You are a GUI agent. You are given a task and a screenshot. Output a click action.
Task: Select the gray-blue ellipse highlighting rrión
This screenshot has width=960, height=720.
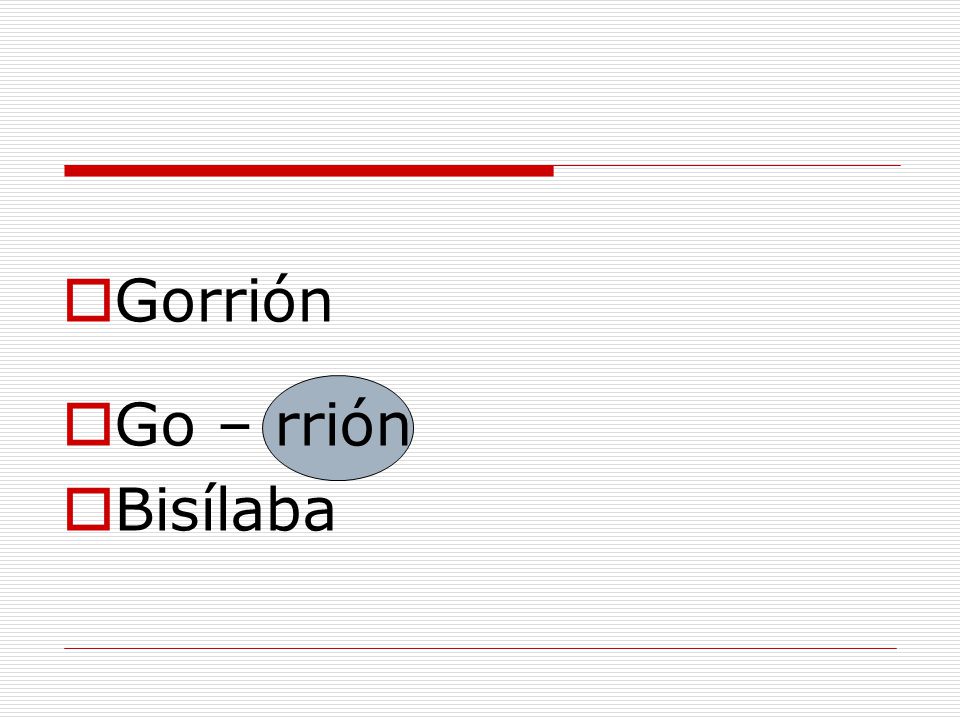[338, 428]
